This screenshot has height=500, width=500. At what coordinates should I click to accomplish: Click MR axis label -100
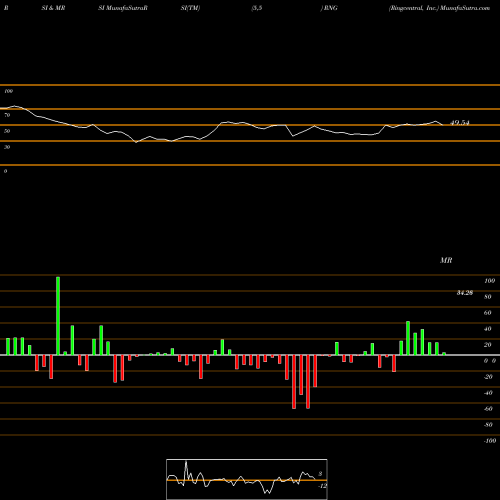[x=490, y=441]
